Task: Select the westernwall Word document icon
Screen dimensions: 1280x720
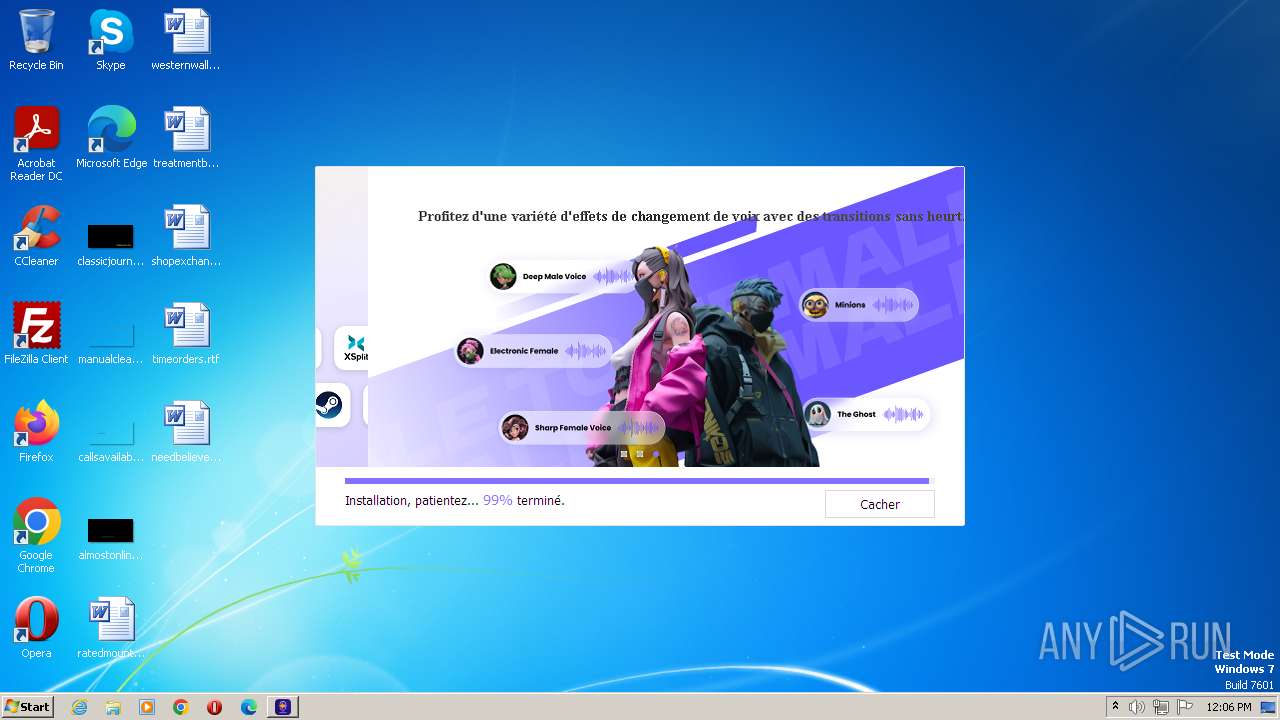Action: pyautogui.click(x=186, y=40)
